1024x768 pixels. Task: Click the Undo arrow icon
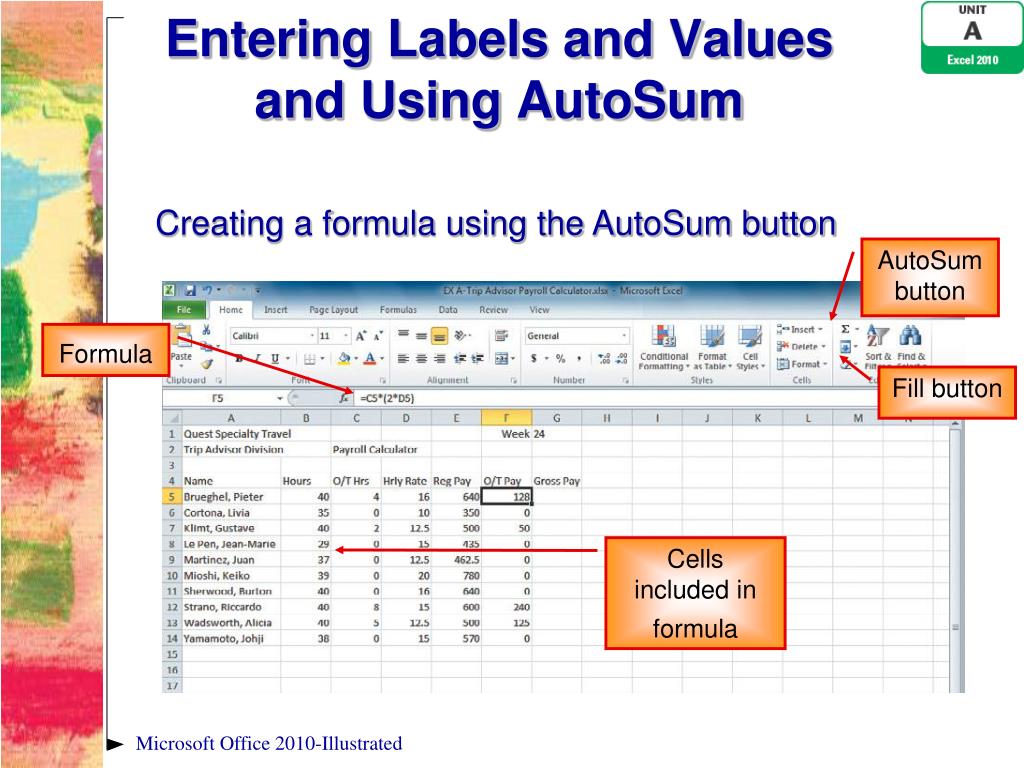pyautogui.click(x=207, y=290)
